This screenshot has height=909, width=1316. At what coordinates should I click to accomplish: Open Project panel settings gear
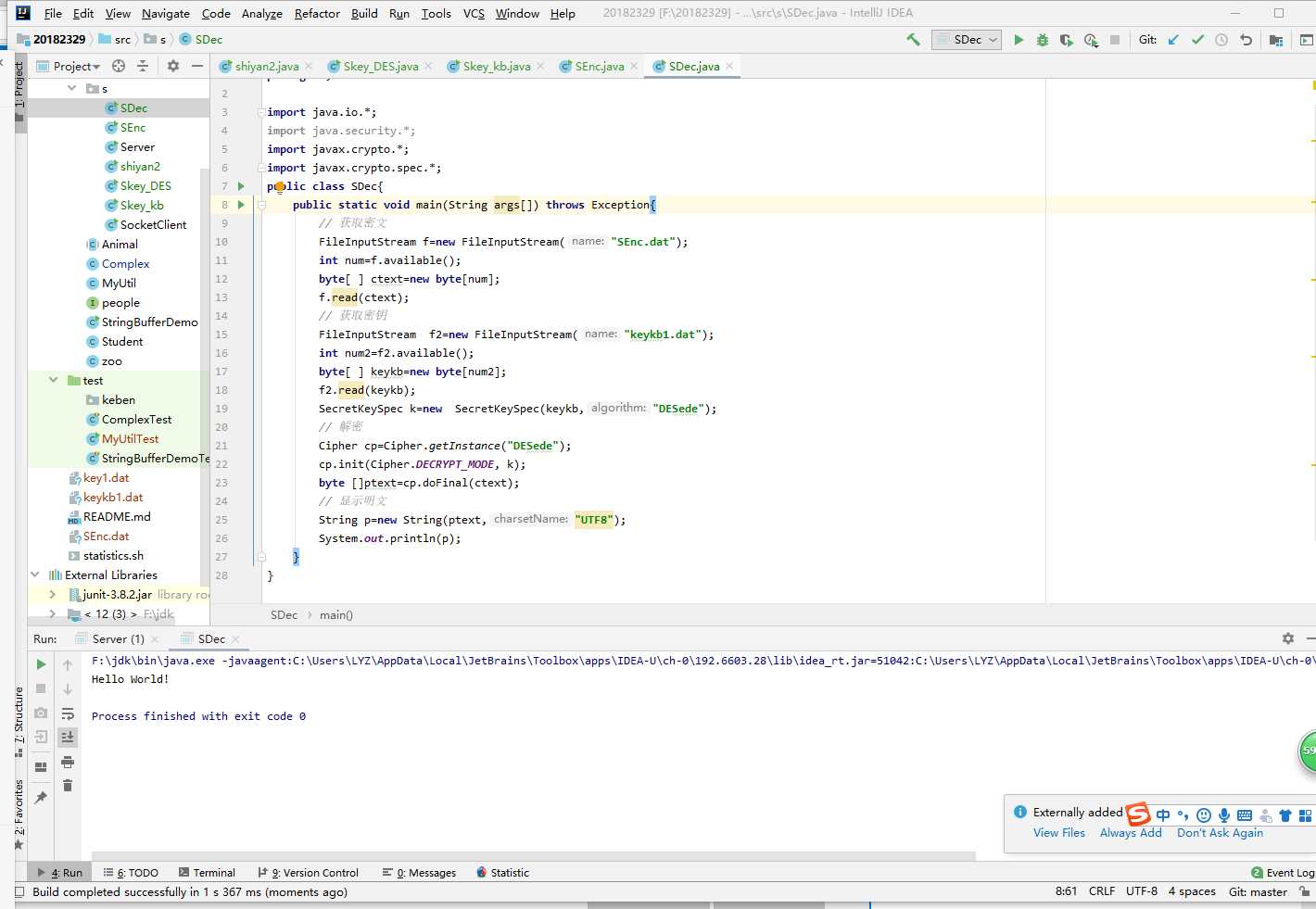pos(173,66)
